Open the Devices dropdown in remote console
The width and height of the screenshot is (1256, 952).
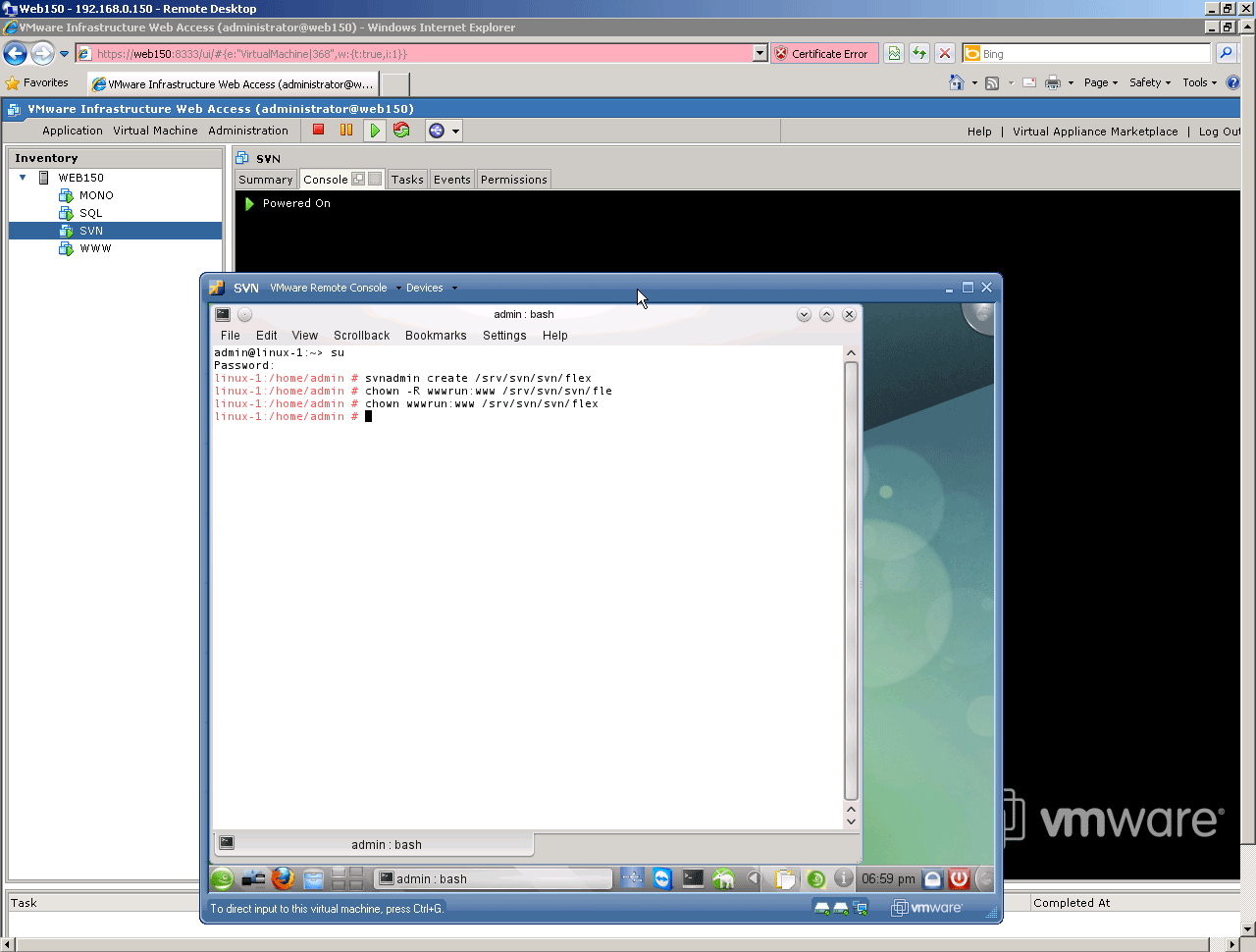coord(432,288)
